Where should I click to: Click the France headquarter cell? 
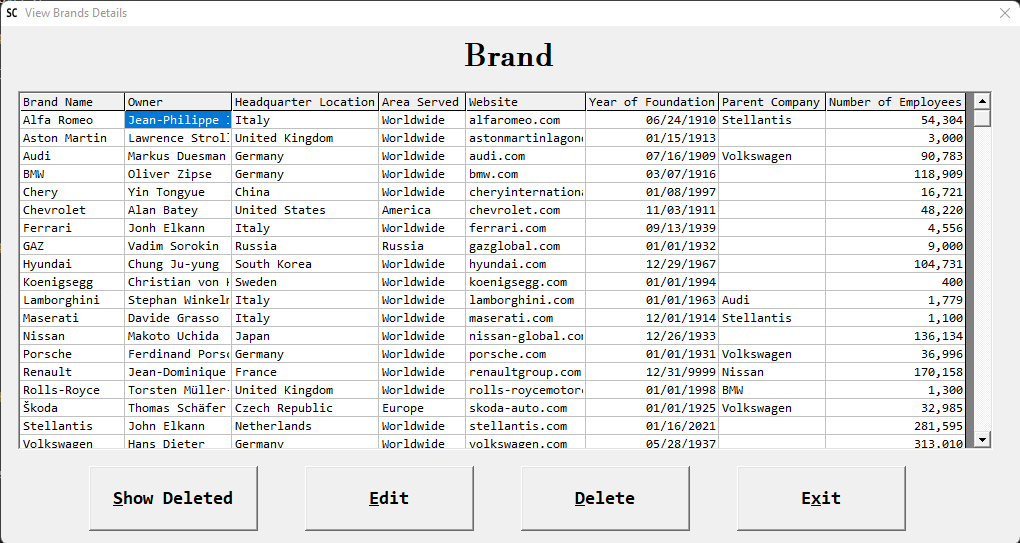pyautogui.click(x=305, y=372)
